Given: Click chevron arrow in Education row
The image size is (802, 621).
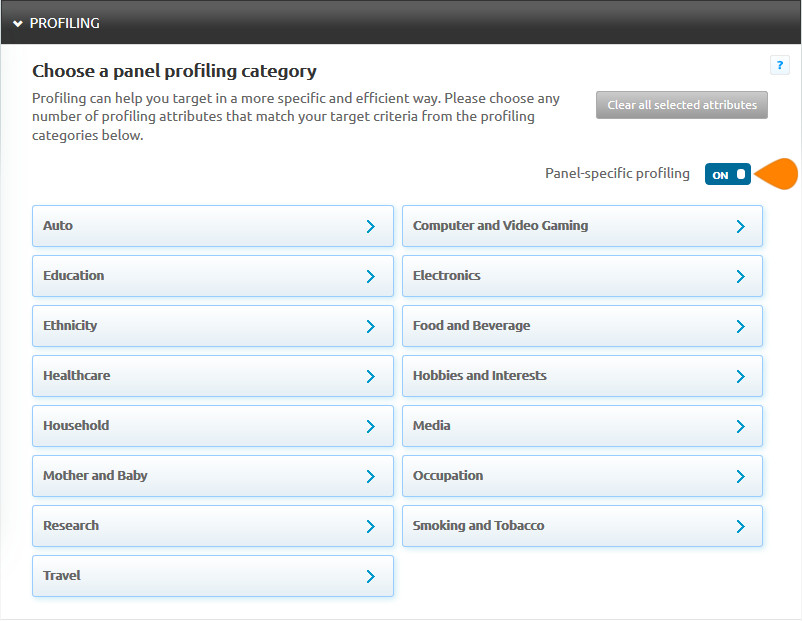Looking at the screenshot, I should 370,276.
